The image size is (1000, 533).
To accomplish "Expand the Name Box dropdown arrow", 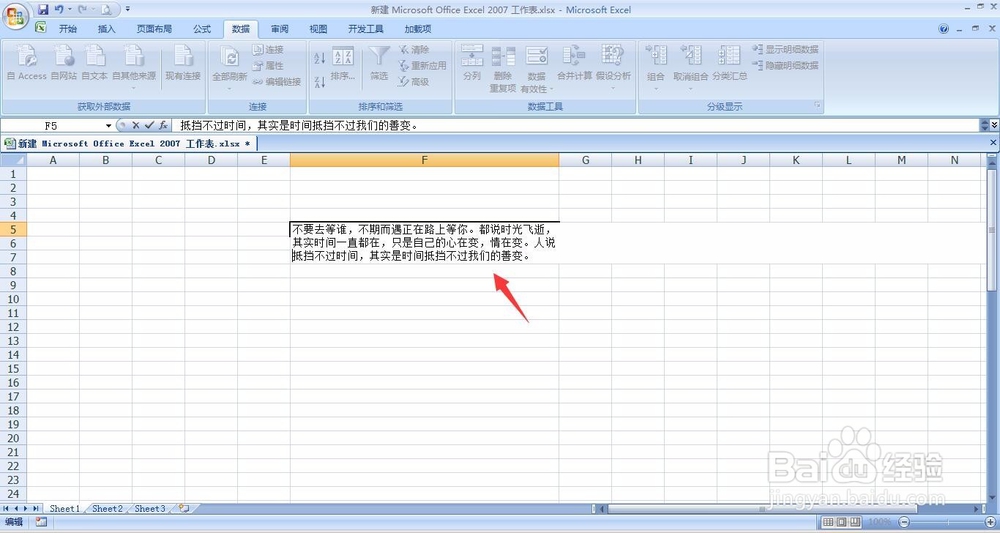I will [108, 126].
